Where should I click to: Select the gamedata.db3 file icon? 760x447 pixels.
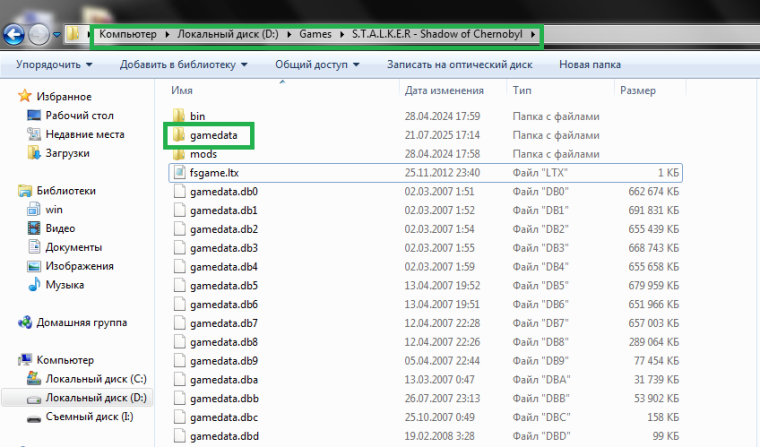point(179,248)
